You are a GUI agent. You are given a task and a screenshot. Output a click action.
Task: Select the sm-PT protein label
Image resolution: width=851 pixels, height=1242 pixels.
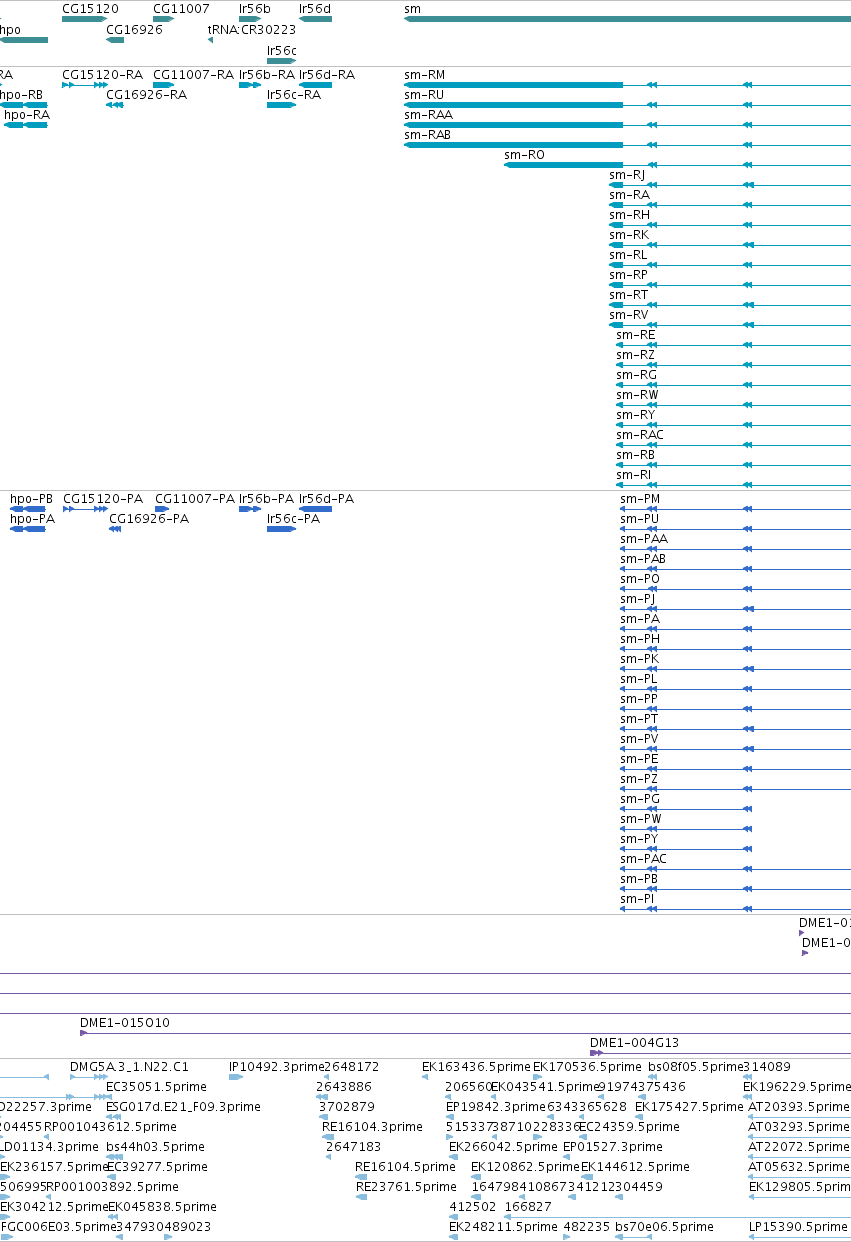tap(639, 719)
